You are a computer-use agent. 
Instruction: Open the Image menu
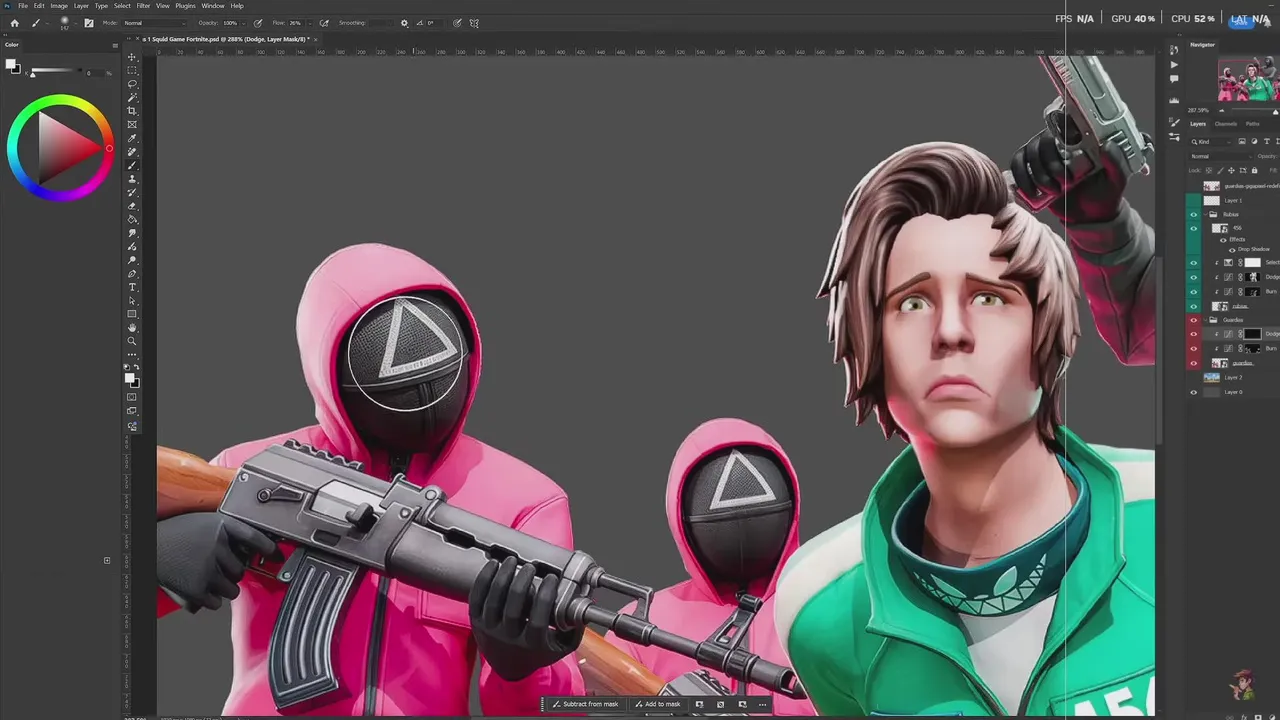pos(59,6)
